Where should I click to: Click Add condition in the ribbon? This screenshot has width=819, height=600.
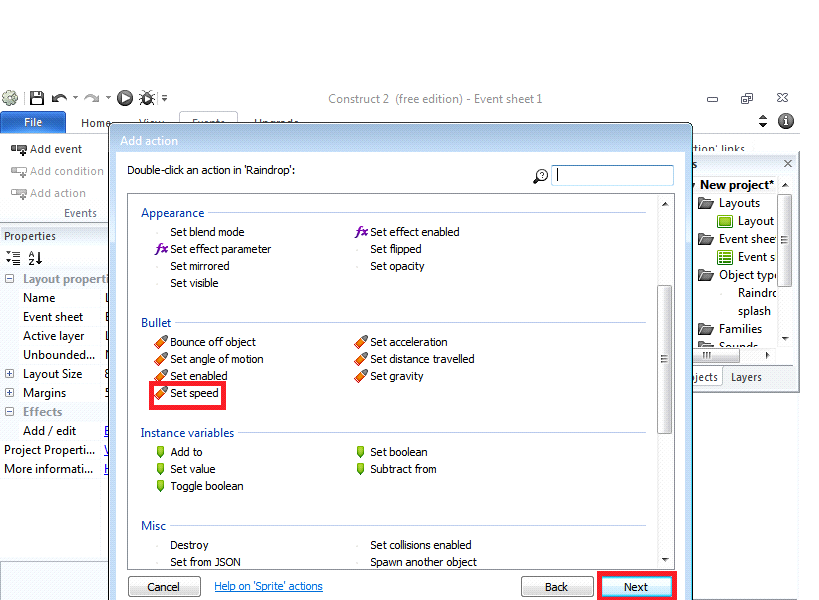click(x=57, y=171)
